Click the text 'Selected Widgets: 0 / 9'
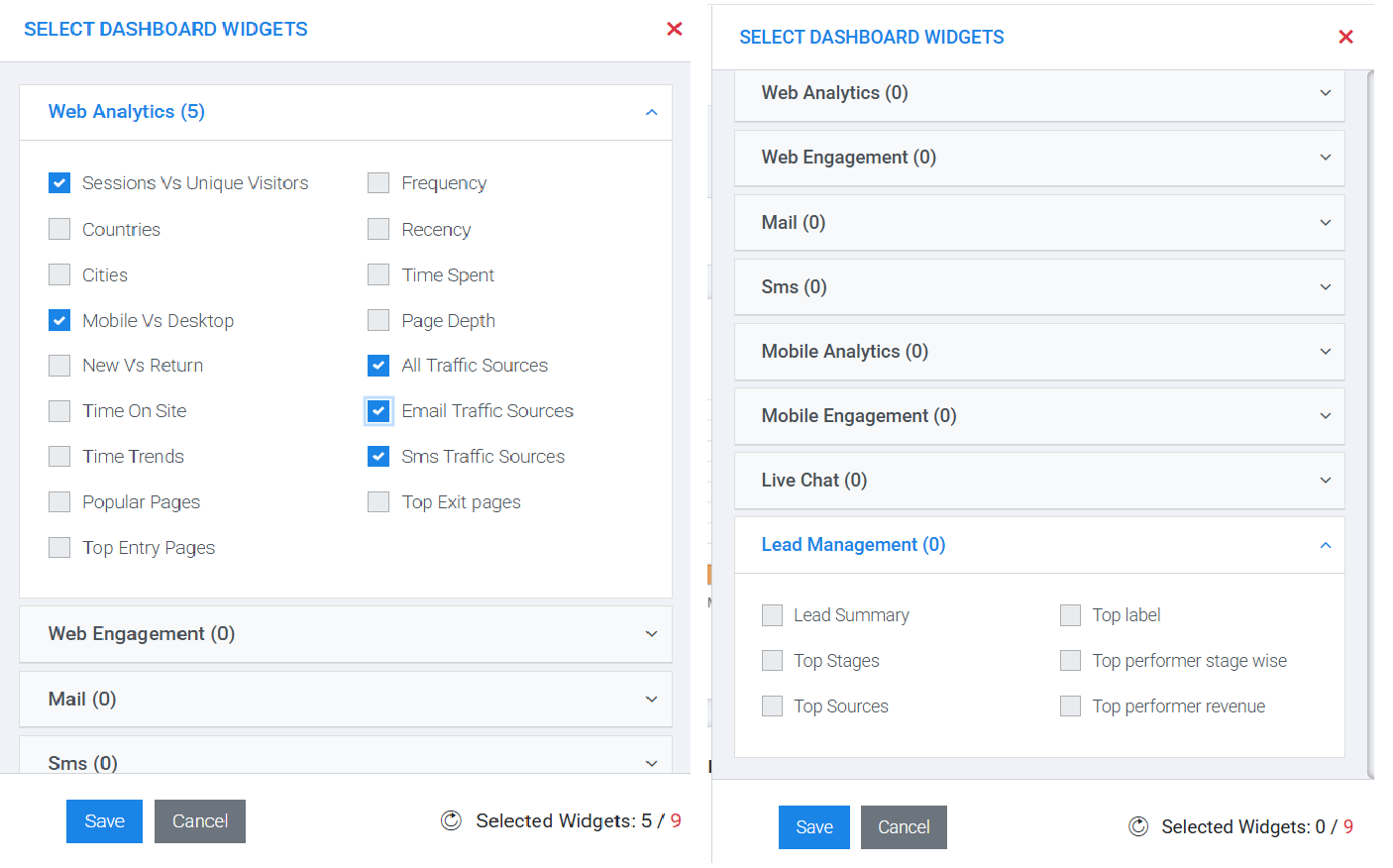This screenshot has width=1393, height=868. (1257, 826)
